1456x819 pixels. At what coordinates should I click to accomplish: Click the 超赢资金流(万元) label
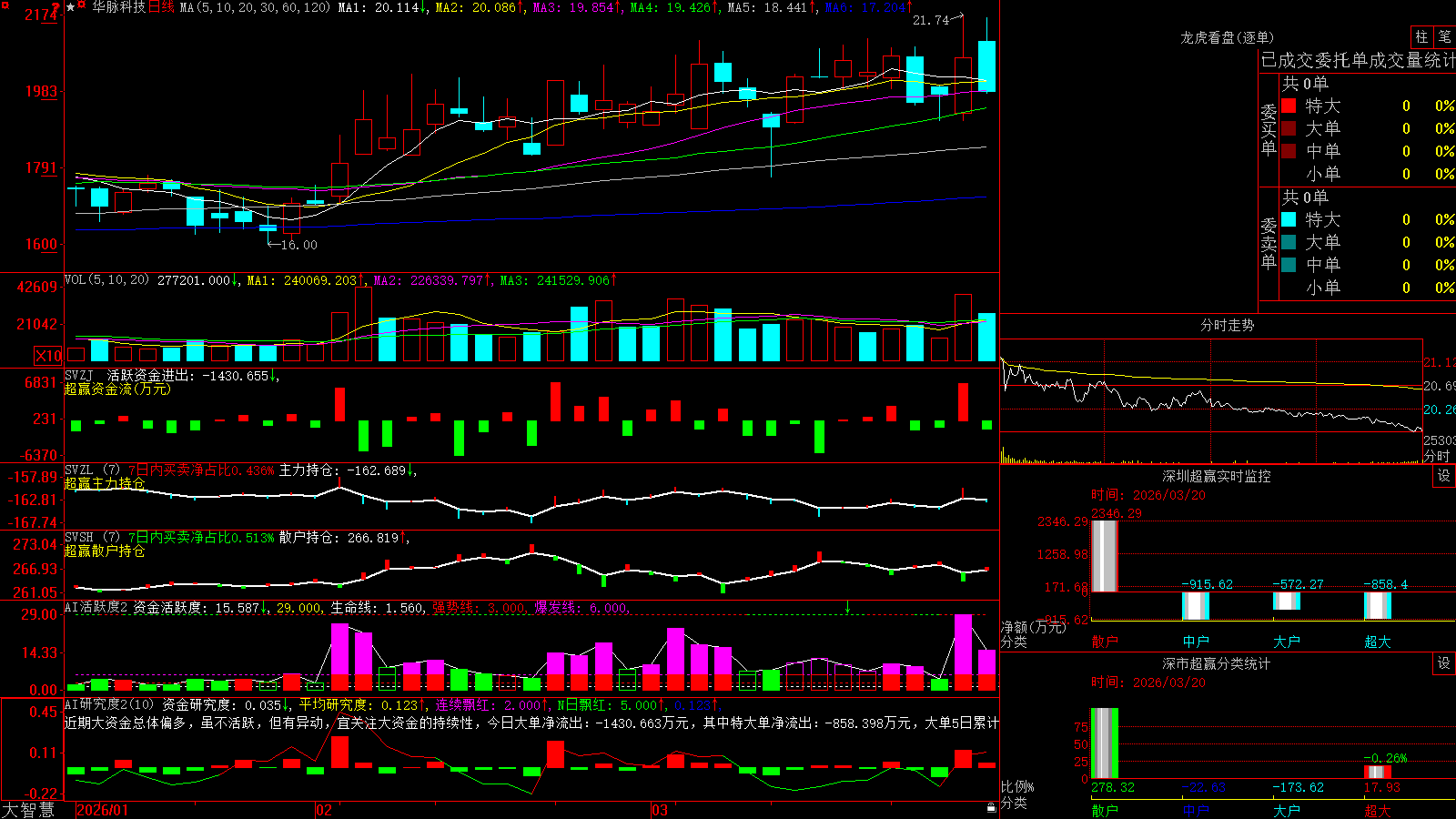tap(117, 389)
